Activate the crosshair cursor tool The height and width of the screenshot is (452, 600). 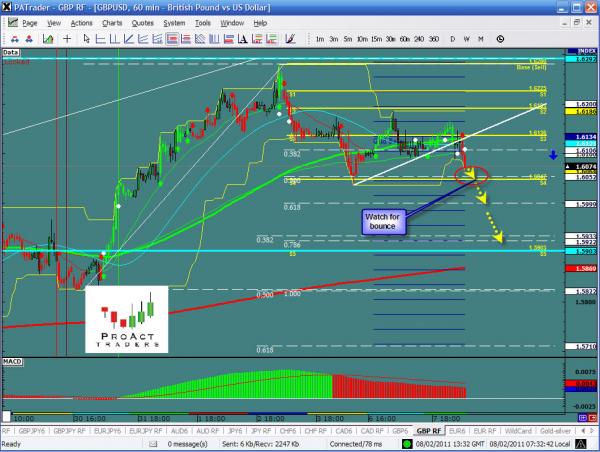68,38
